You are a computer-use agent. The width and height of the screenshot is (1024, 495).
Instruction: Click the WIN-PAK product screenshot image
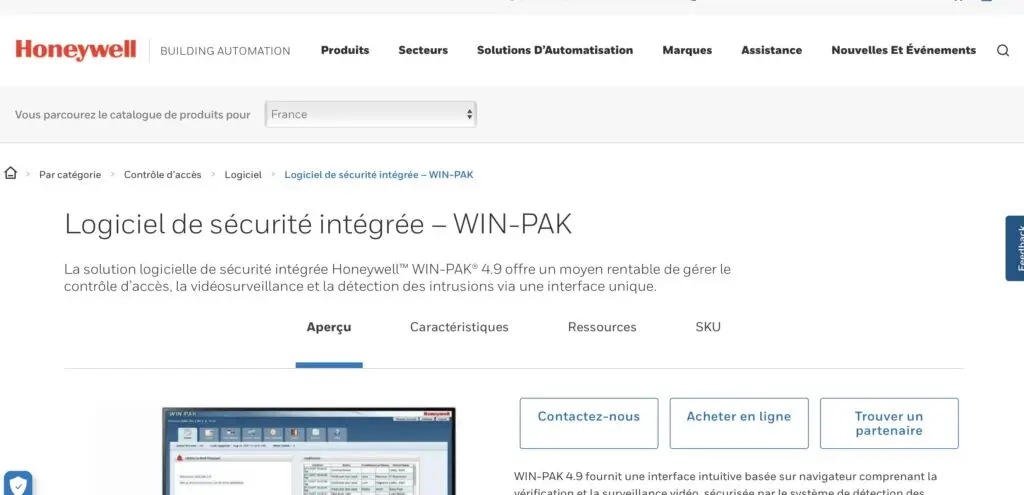pos(308,451)
